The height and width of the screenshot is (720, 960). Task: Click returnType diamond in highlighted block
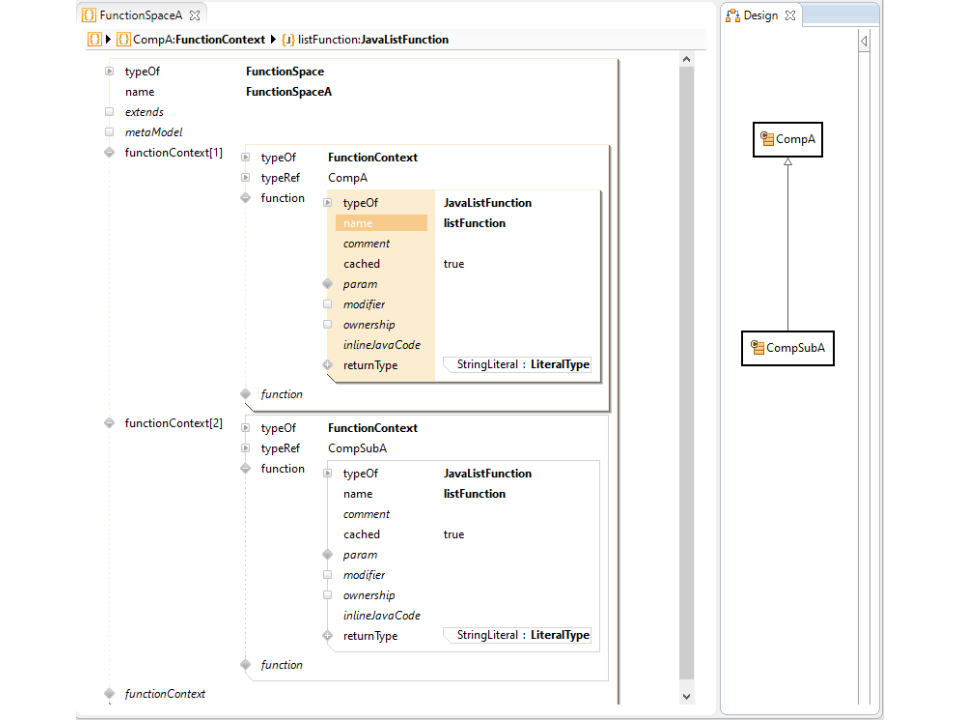[328, 365]
